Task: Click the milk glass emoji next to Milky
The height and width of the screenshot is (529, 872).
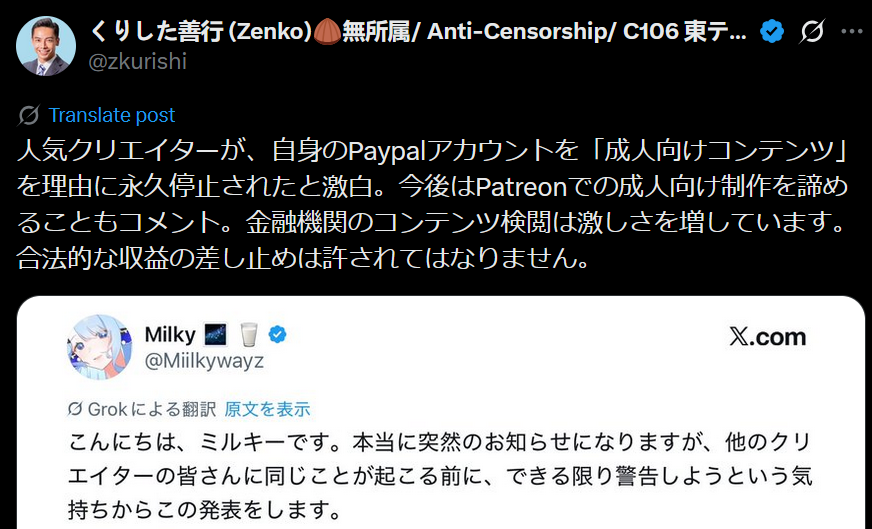Action: coord(249,335)
